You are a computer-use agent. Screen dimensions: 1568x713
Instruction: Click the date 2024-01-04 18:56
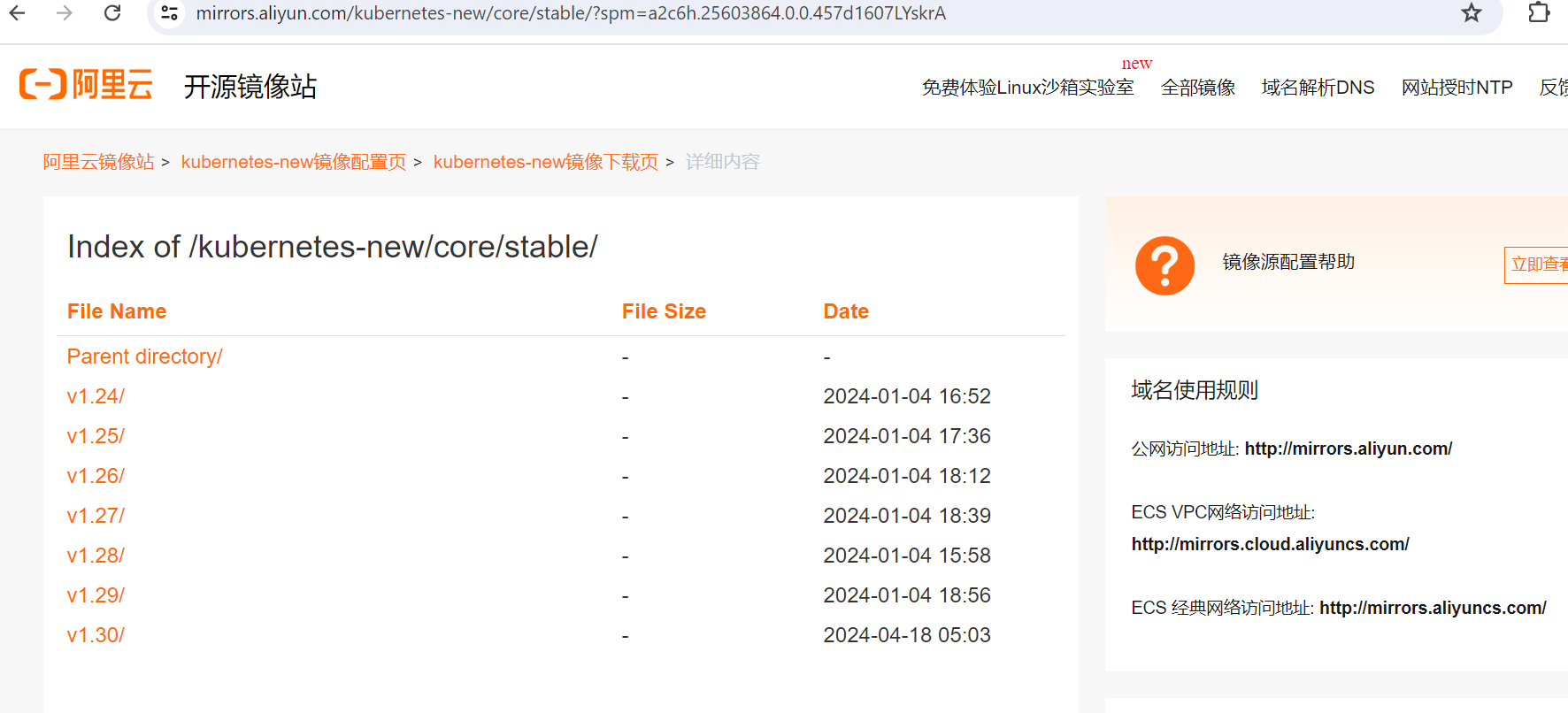907,595
